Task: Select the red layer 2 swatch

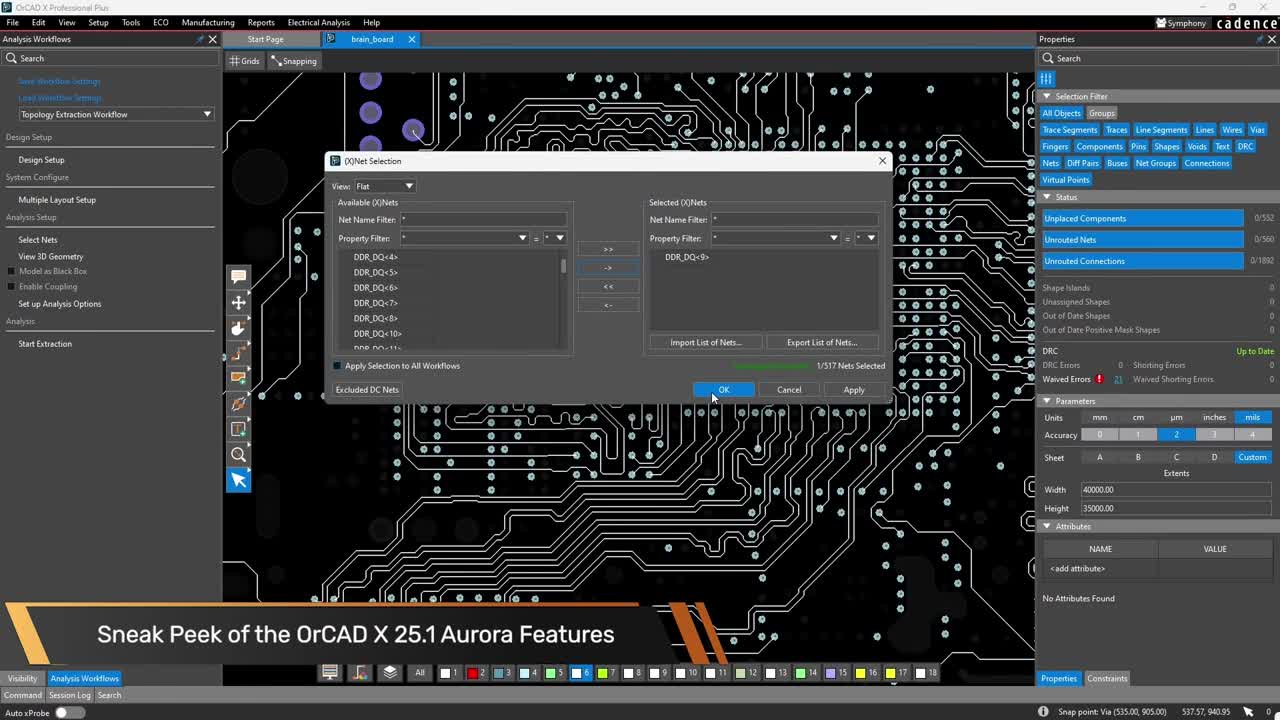Action: 473,673
